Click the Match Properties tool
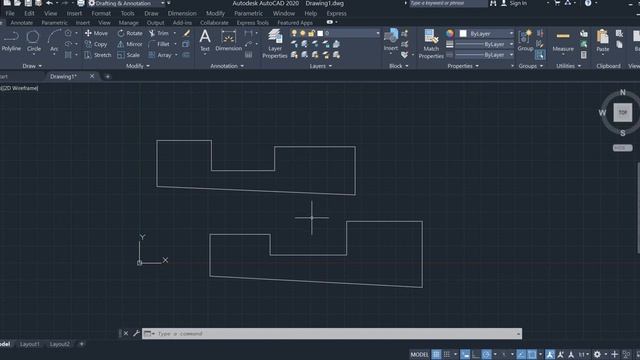The image size is (640, 360). (431, 44)
